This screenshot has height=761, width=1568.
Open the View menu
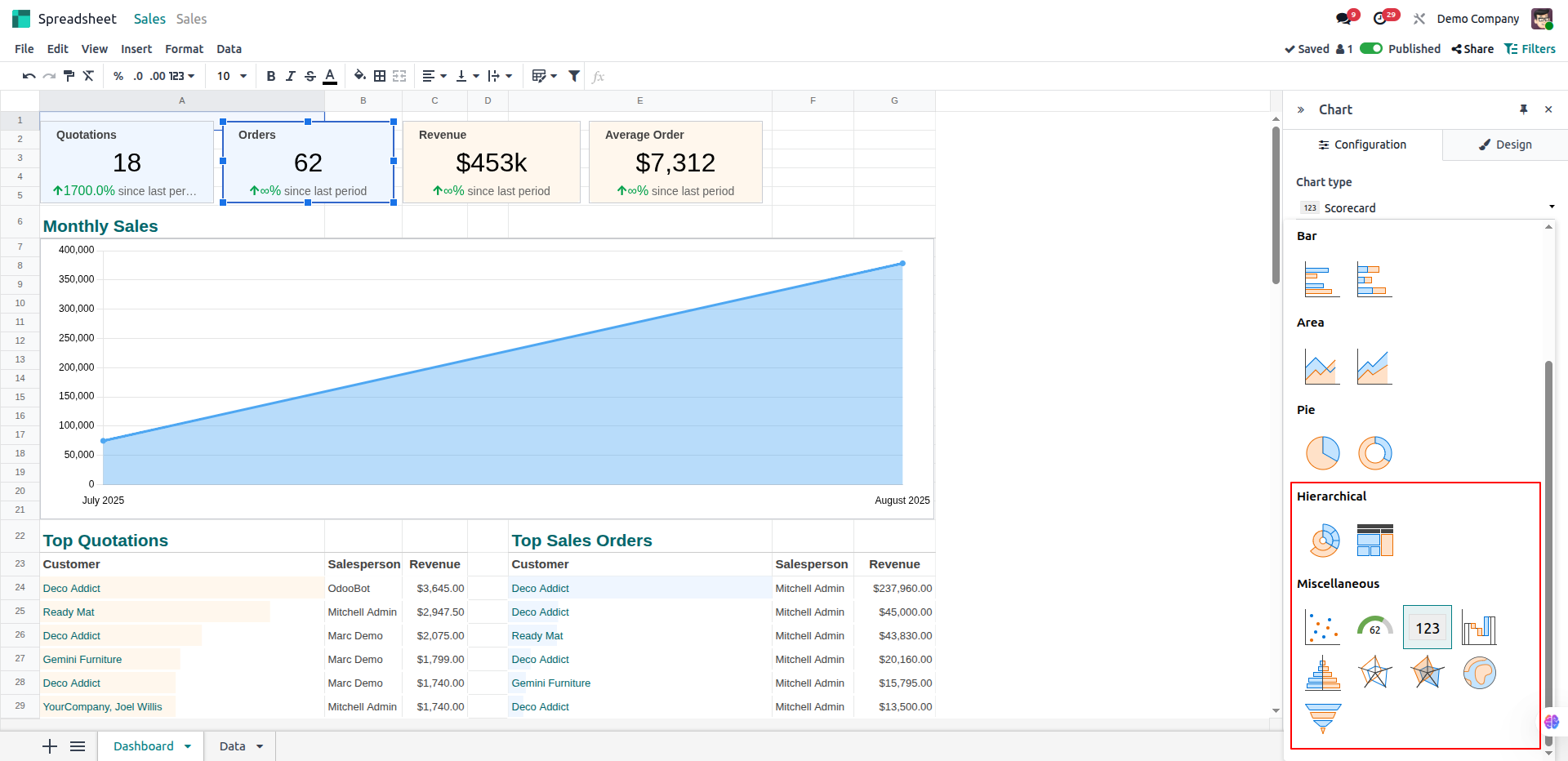pyautogui.click(x=95, y=49)
